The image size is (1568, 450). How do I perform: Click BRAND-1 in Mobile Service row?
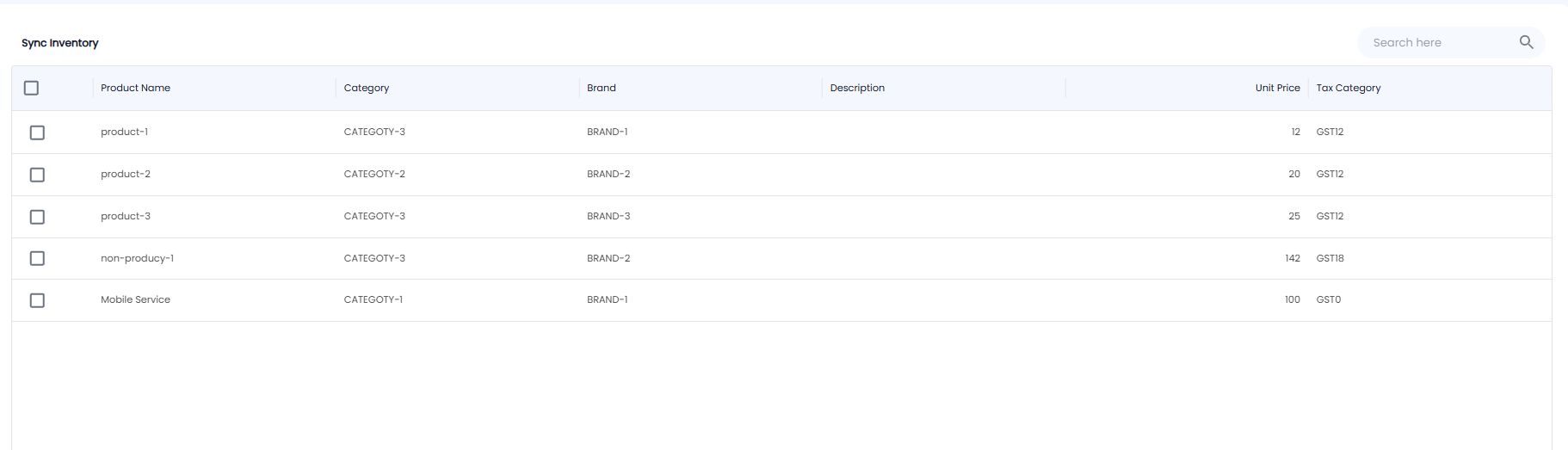pos(608,299)
